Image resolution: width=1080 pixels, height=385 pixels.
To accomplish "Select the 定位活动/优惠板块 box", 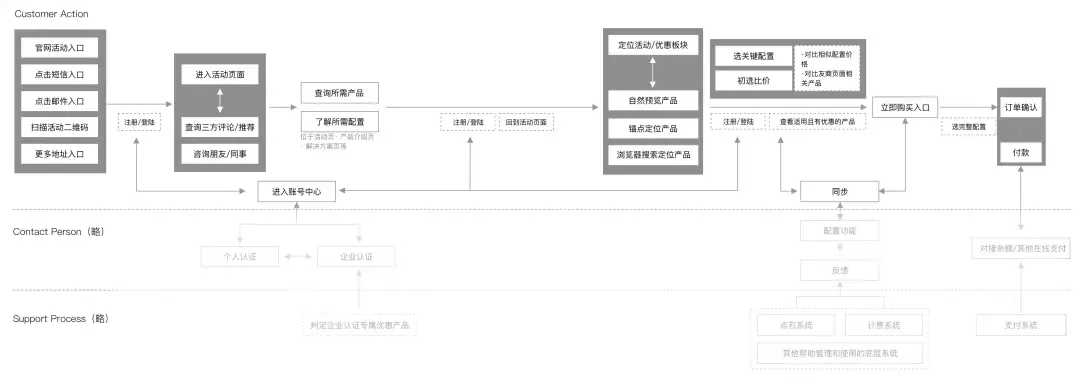I will tap(653, 45).
